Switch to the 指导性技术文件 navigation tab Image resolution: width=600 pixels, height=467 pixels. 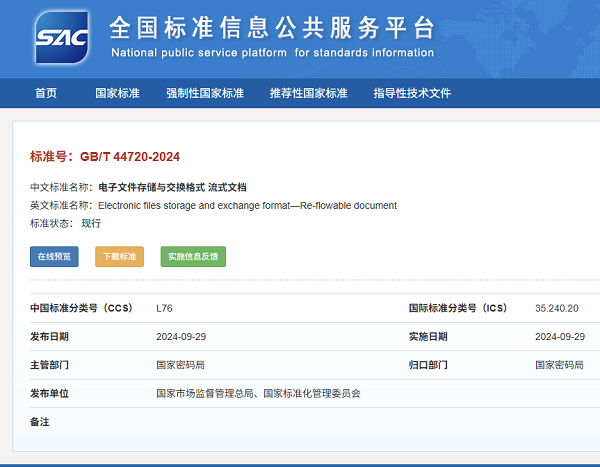click(x=412, y=93)
